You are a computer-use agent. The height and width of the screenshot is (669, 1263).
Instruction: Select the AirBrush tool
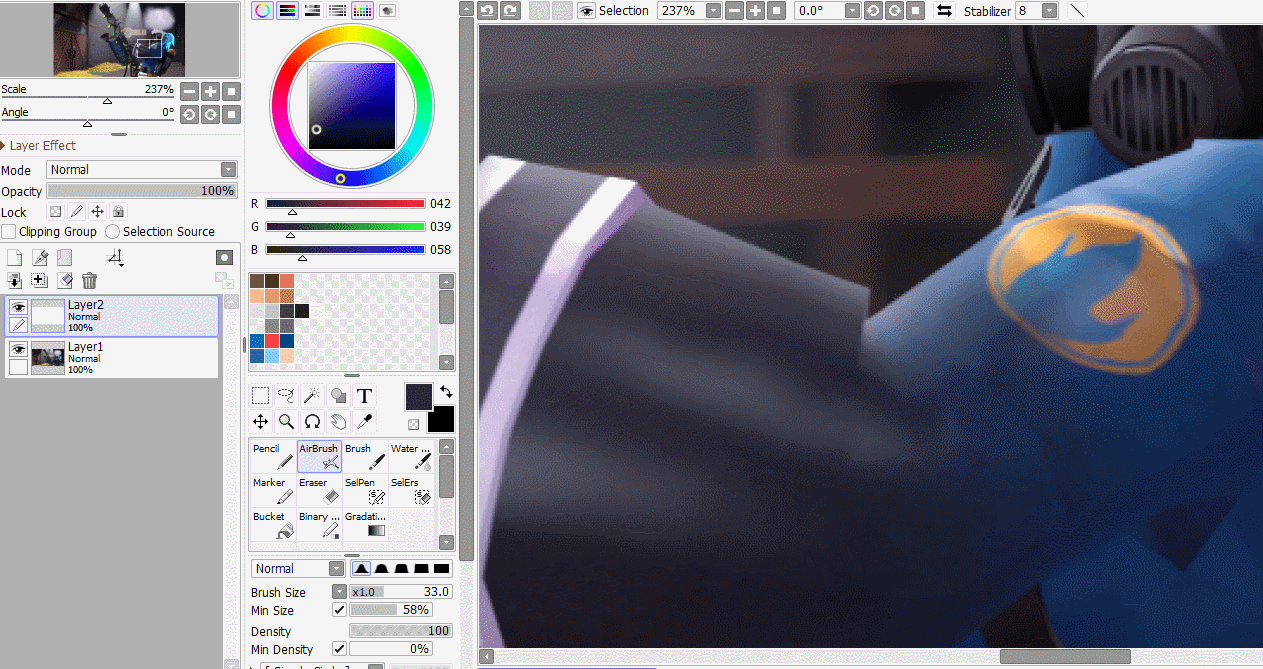(x=319, y=457)
